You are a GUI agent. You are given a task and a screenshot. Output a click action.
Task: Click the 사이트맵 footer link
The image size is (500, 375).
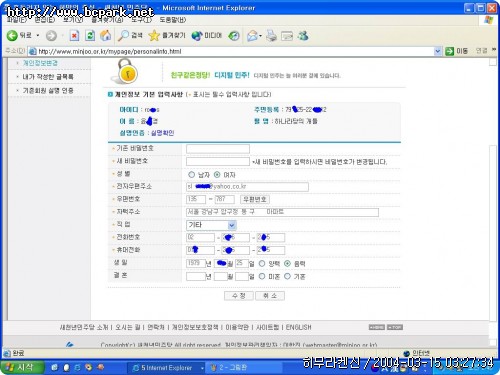click(267, 327)
